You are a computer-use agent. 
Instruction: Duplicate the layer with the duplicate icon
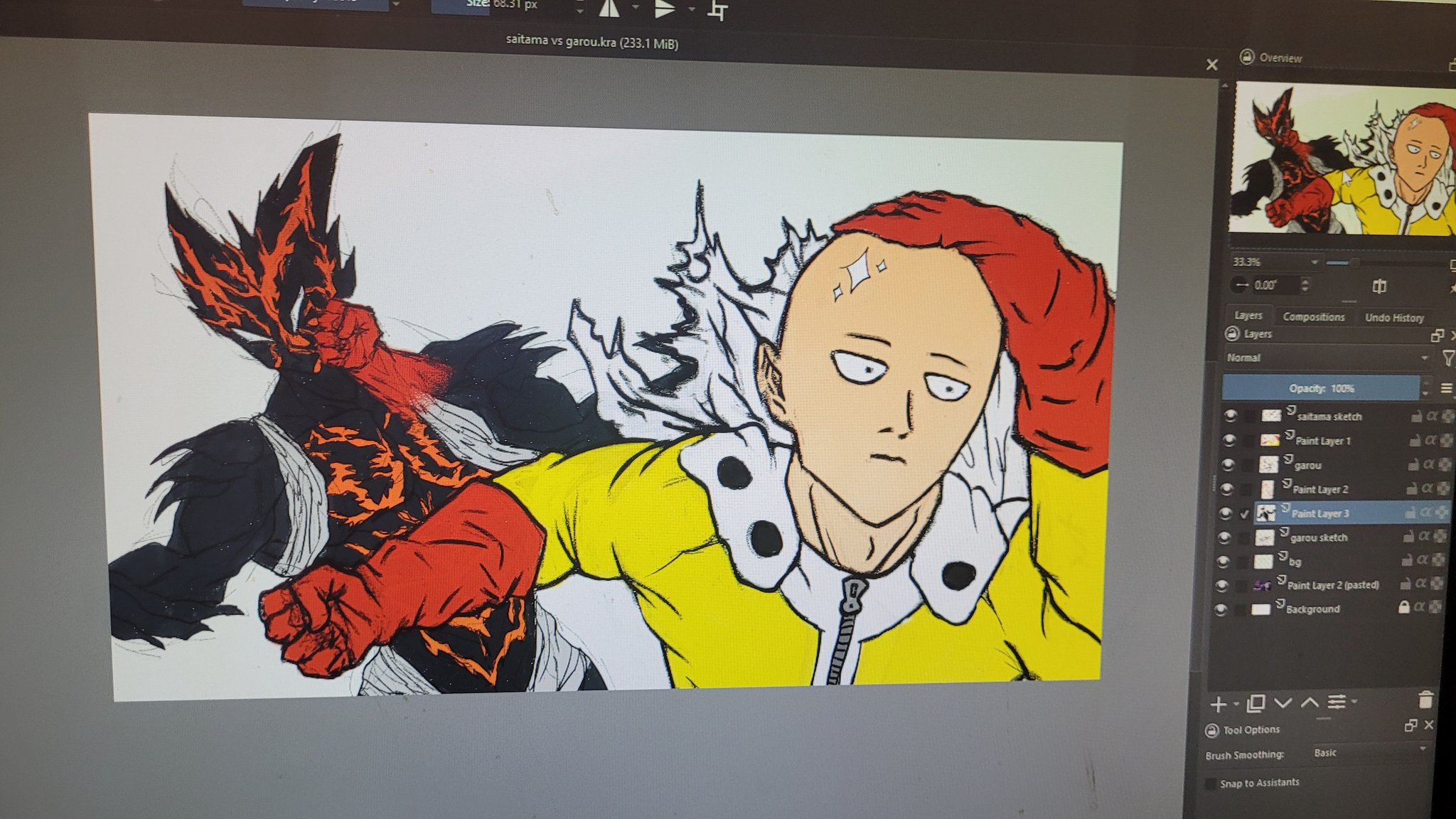point(1256,703)
